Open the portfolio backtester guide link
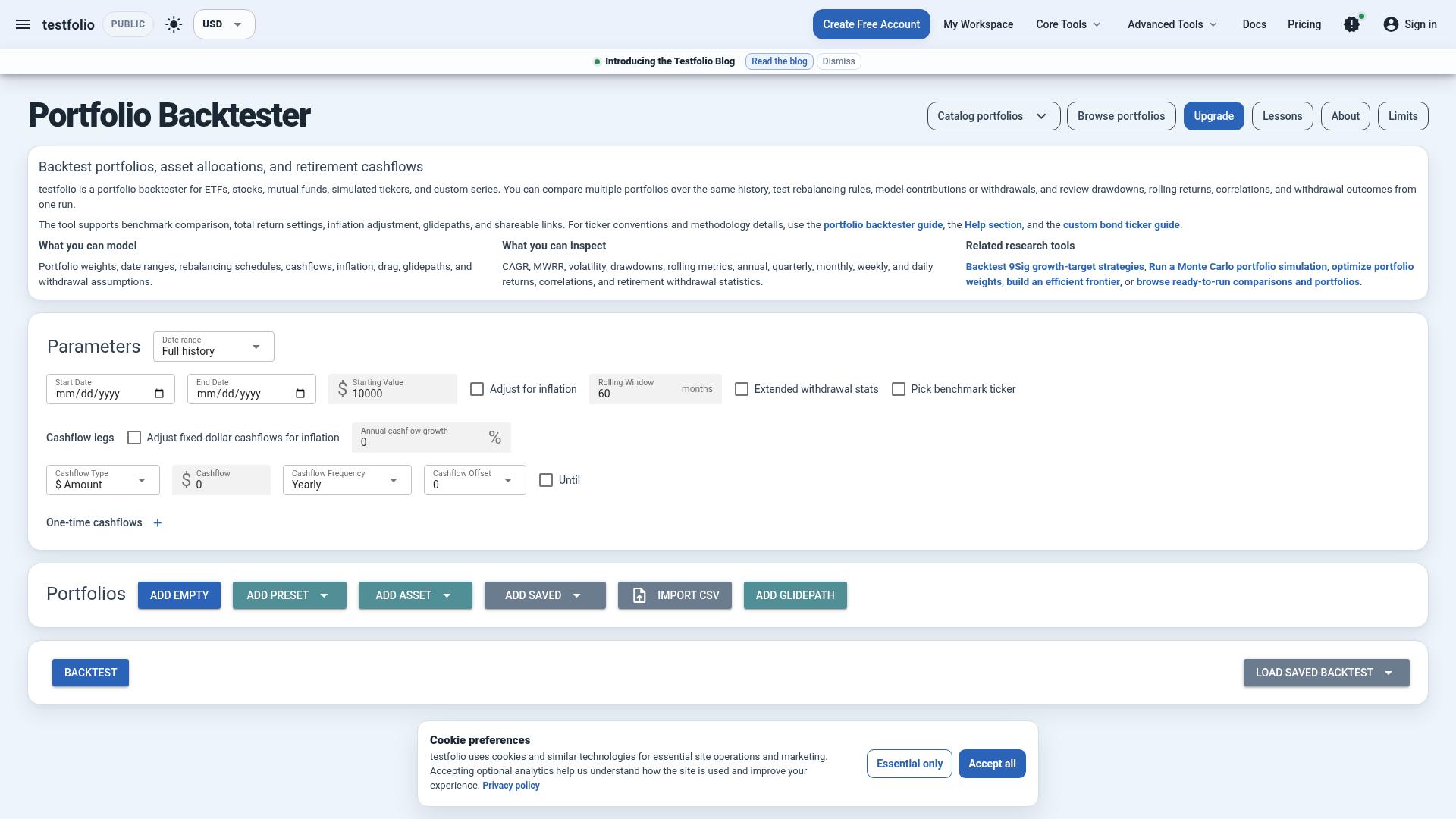The image size is (1456, 819). pyautogui.click(x=883, y=225)
